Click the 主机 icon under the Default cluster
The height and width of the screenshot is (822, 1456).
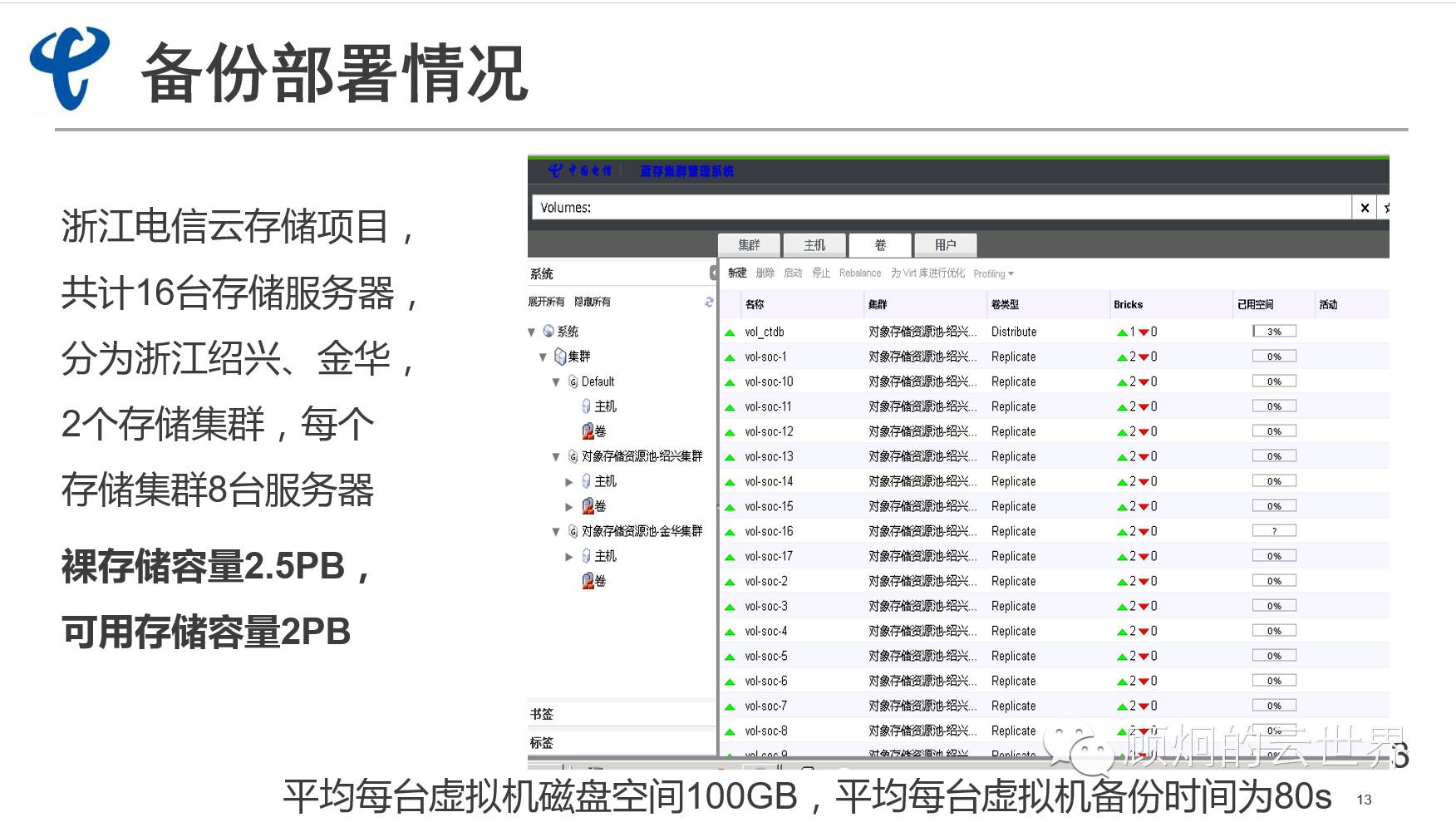pos(586,406)
